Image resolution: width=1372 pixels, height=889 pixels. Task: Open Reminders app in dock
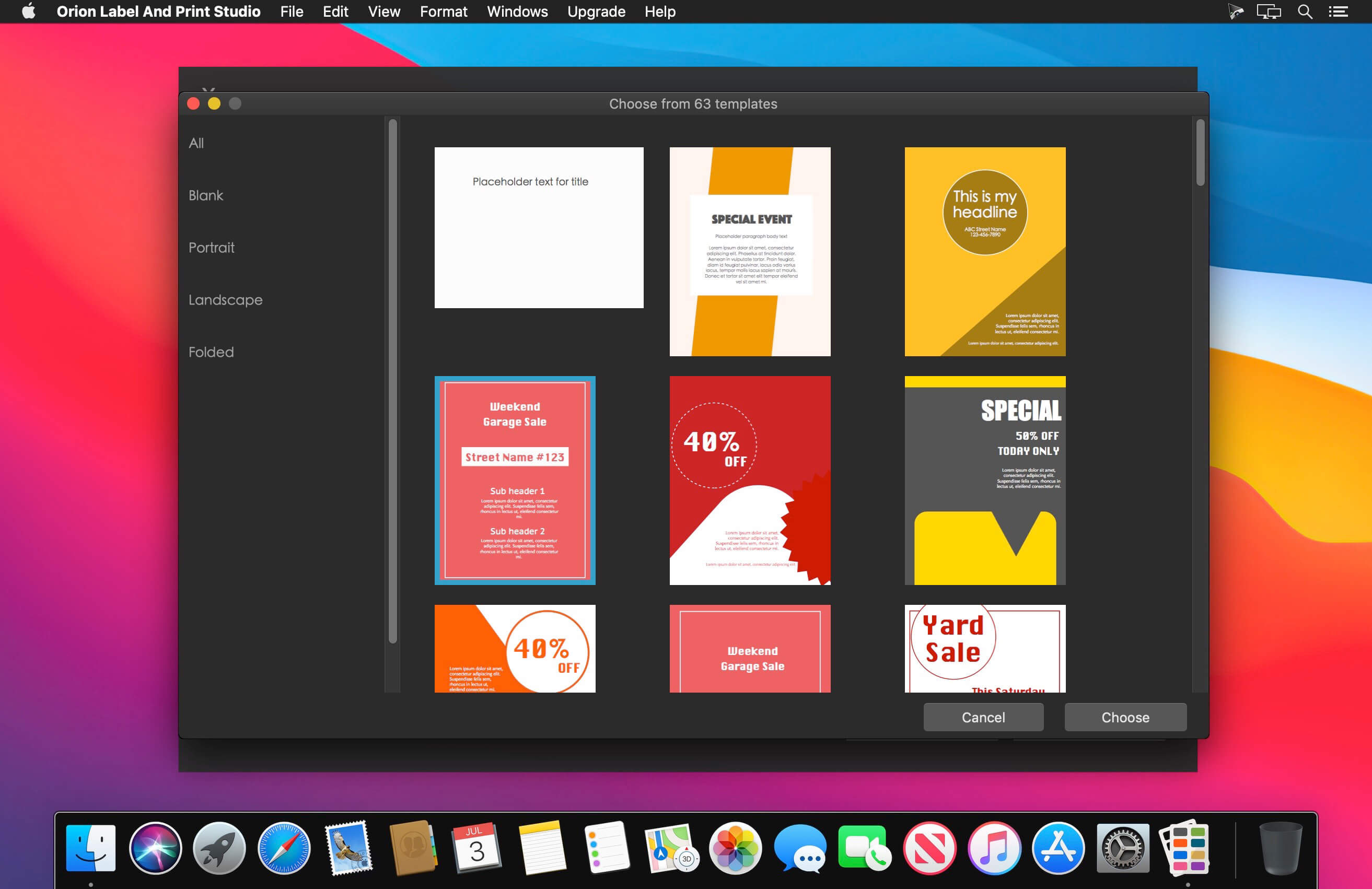point(607,848)
